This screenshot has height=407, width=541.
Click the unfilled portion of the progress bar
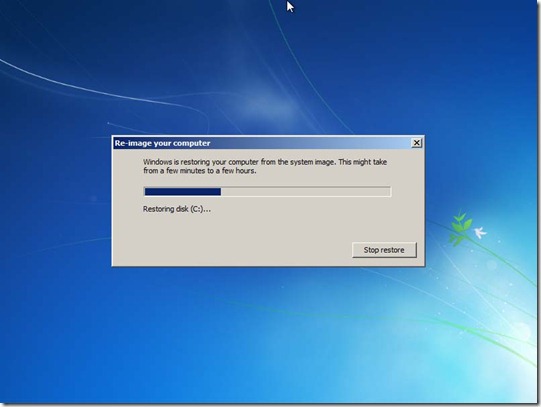tap(305, 192)
